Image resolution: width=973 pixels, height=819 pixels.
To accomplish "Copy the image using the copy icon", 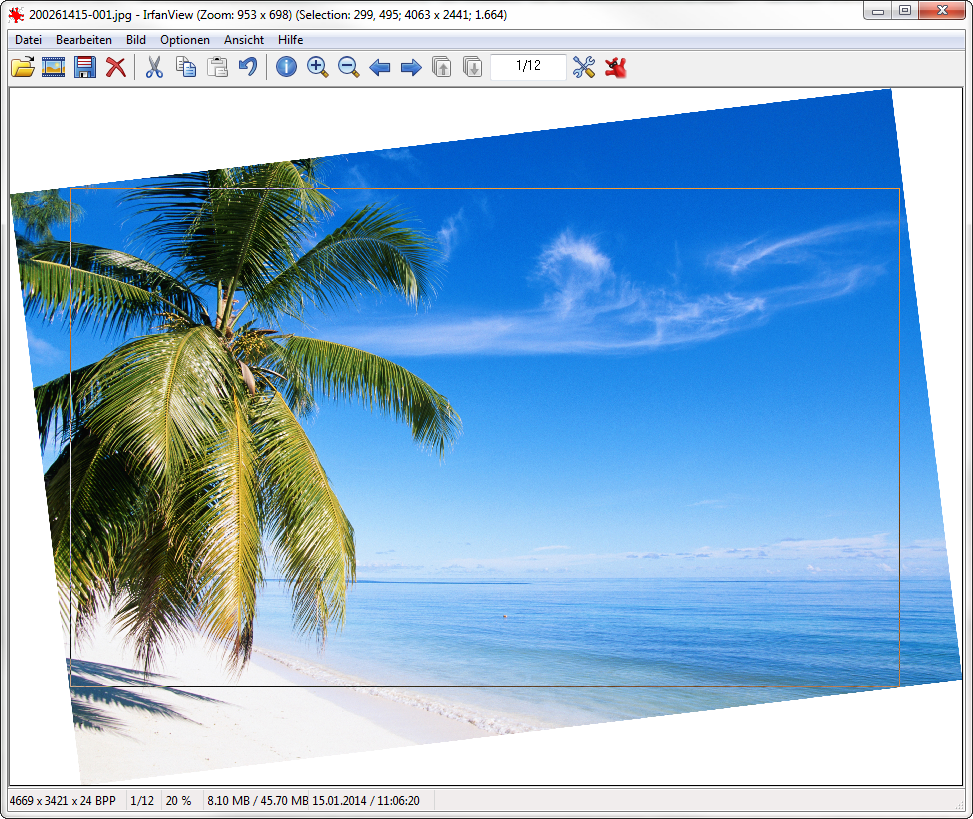I will (186, 68).
